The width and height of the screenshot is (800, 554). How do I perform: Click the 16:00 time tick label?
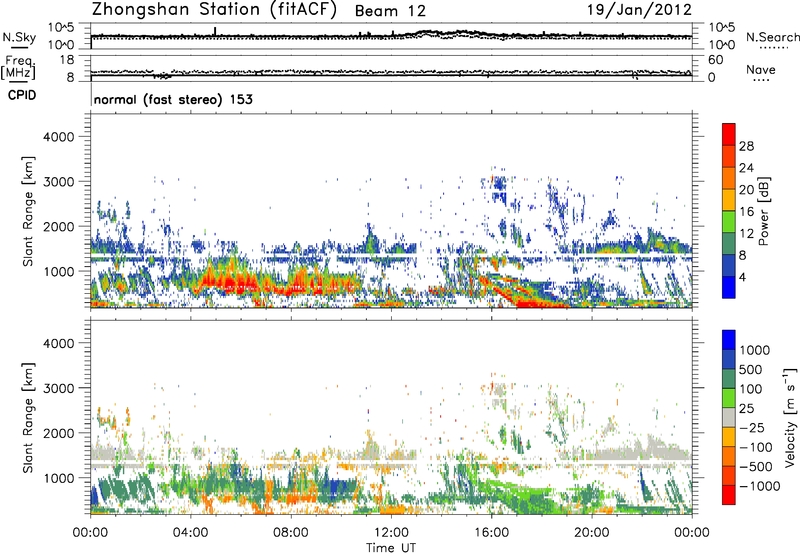491,533
